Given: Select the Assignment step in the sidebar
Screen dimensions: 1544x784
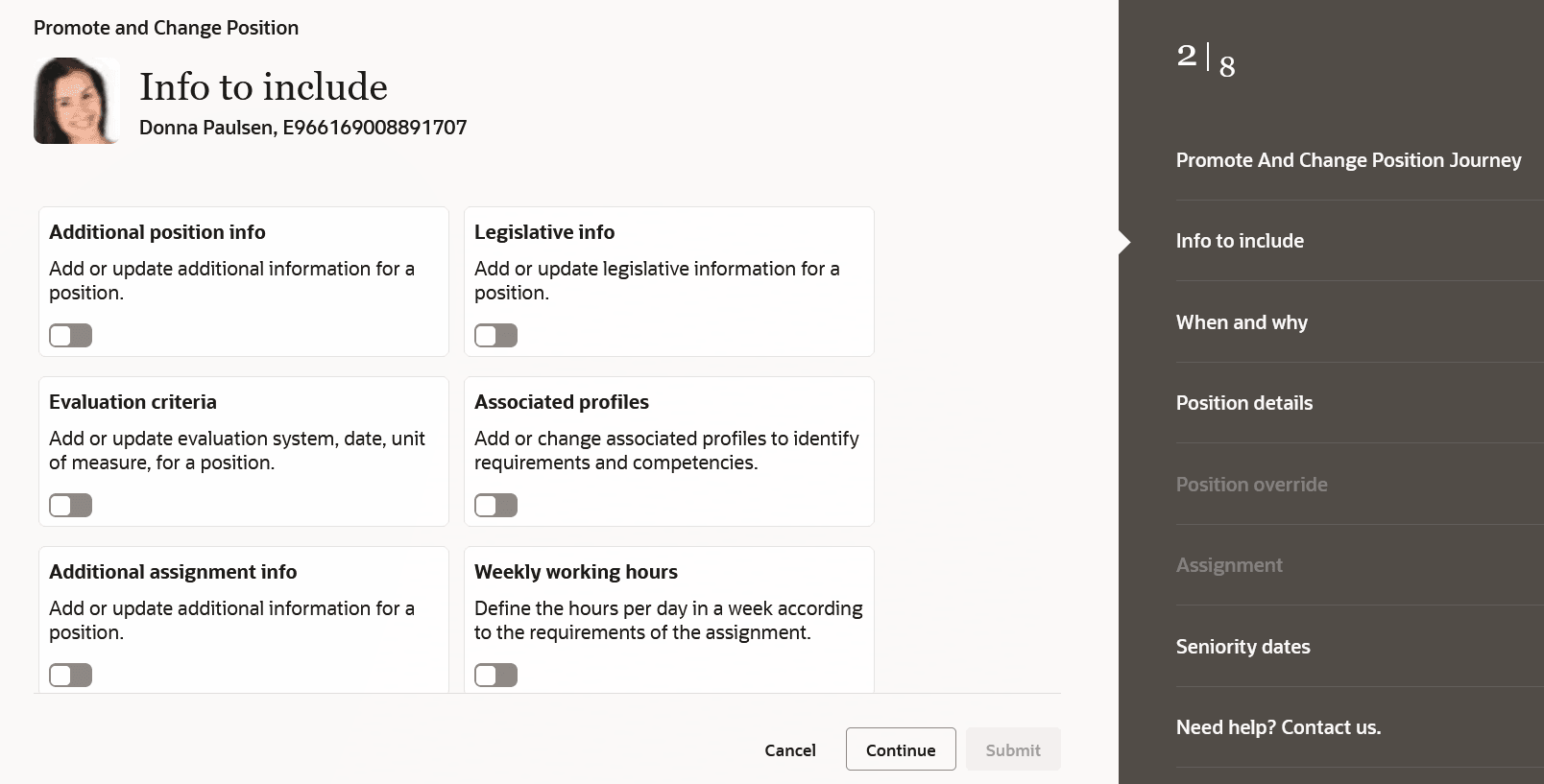Looking at the screenshot, I should click(x=1228, y=565).
